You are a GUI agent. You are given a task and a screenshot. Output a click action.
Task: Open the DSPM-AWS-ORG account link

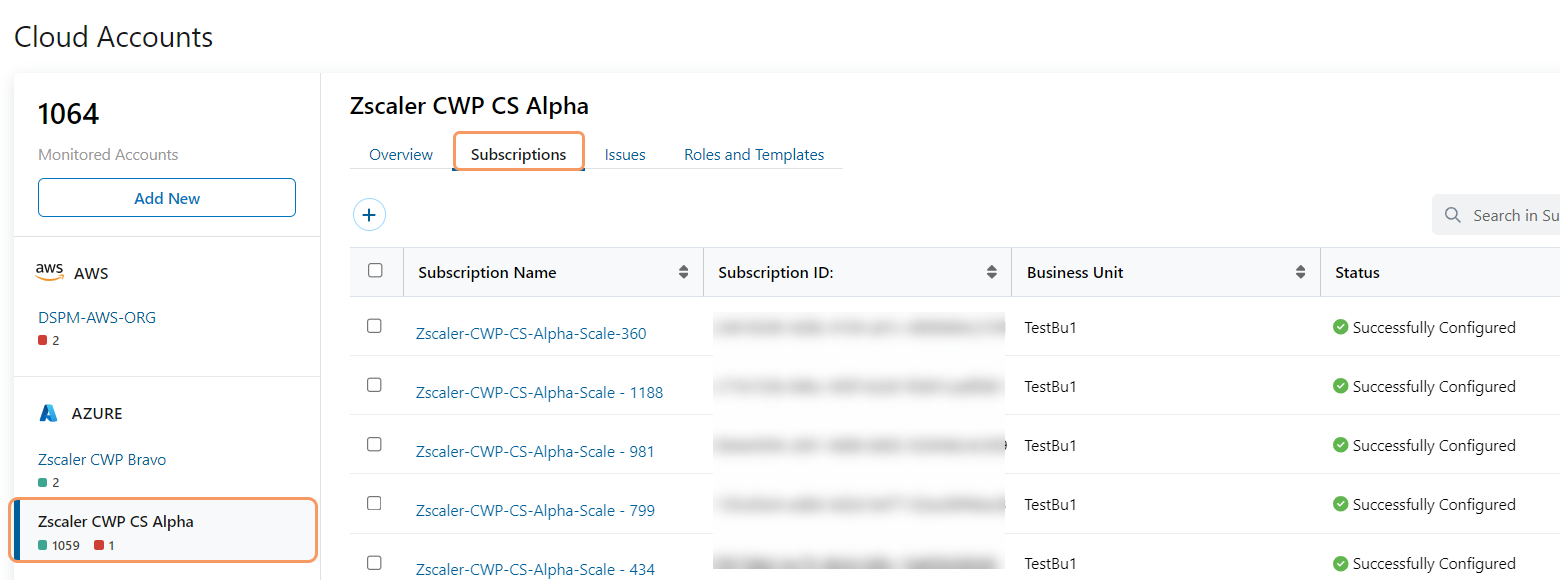(97, 317)
